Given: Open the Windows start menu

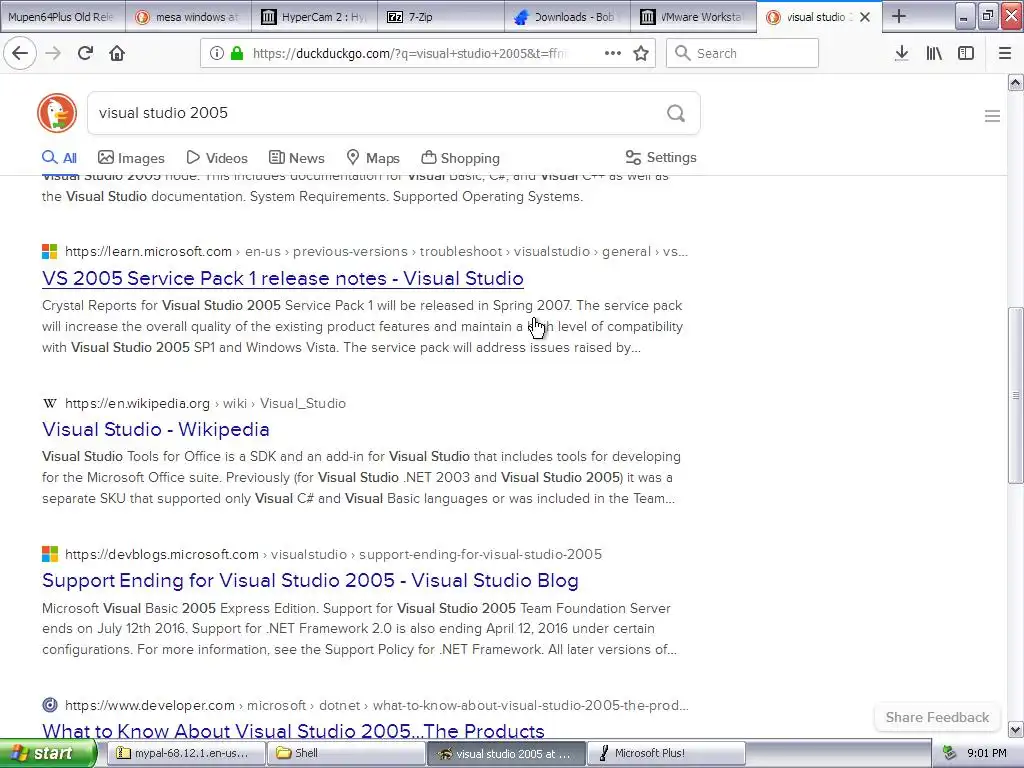Looking at the screenshot, I should pyautogui.click(x=48, y=753).
